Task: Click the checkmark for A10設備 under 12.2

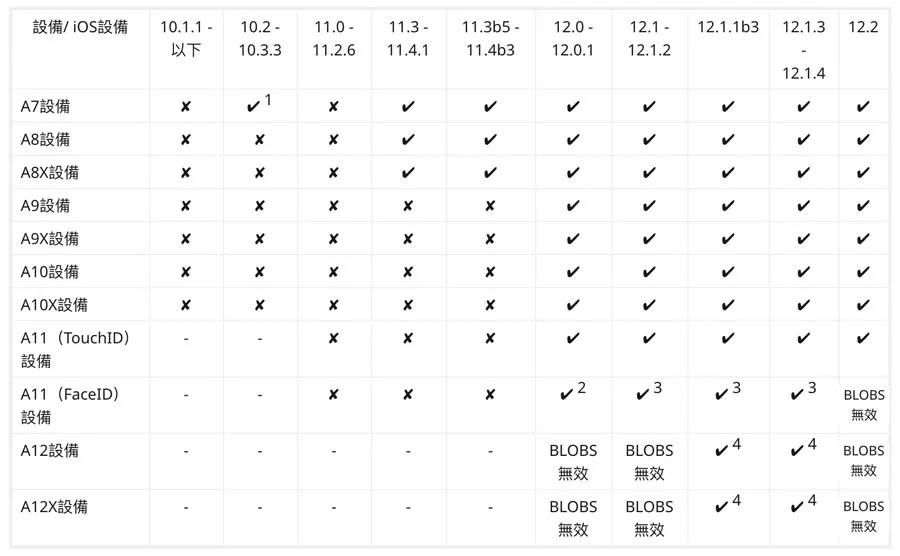Action: point(864,272)
